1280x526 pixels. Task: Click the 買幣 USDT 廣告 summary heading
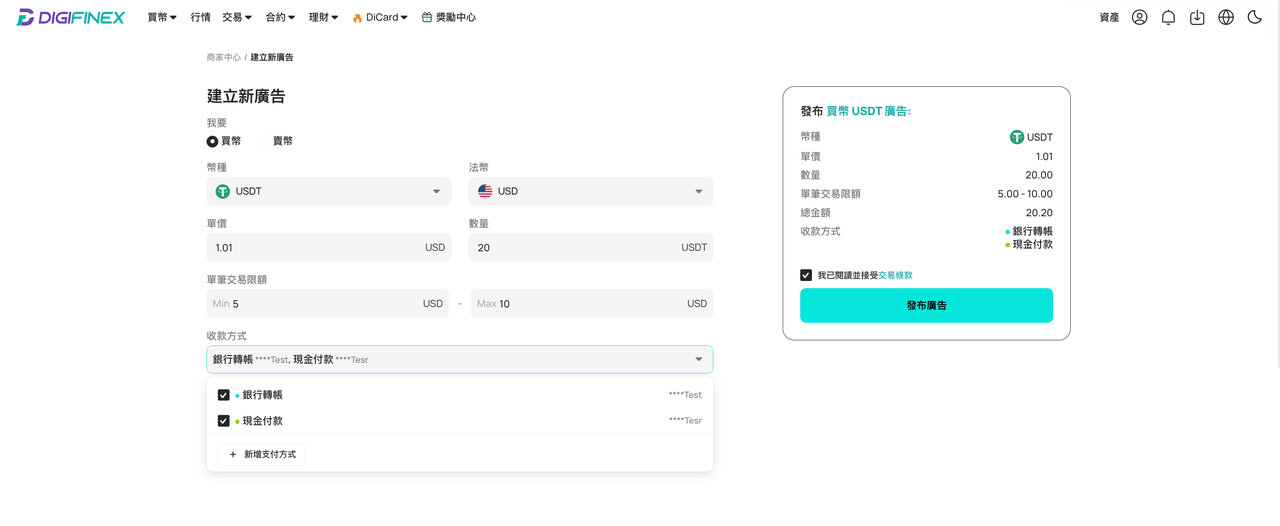(x=868, y=111)
